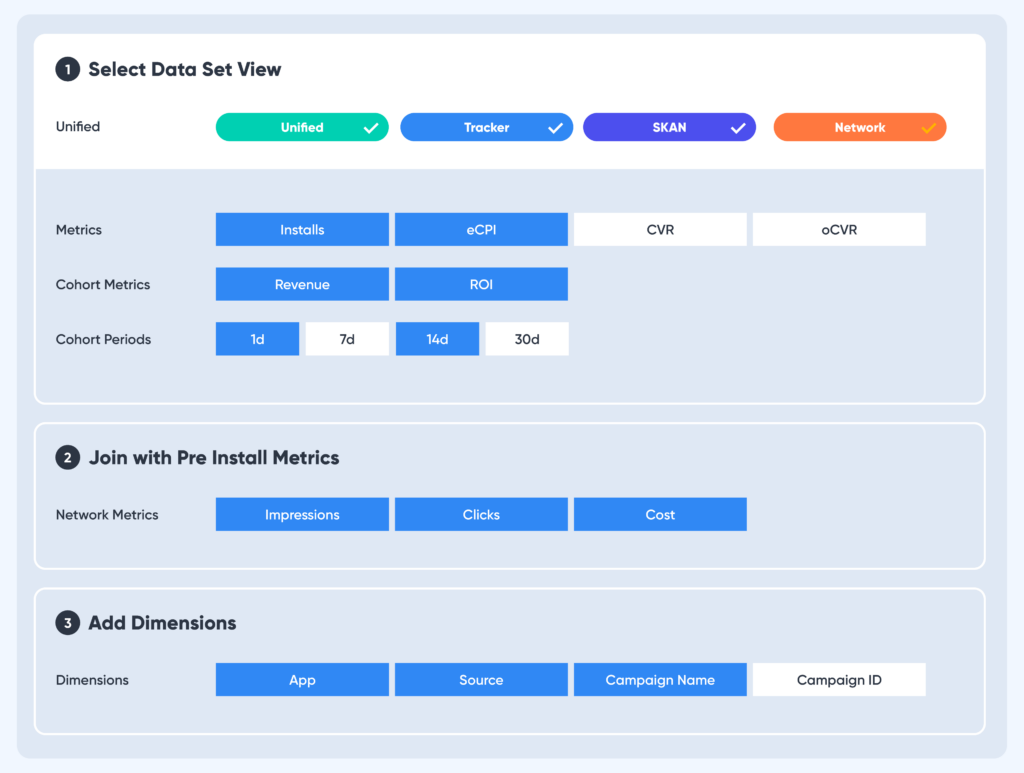The width and height of the screenshot is (1024, 773).
Task: Click the Unified row label text
Action: tap(78, 127)
